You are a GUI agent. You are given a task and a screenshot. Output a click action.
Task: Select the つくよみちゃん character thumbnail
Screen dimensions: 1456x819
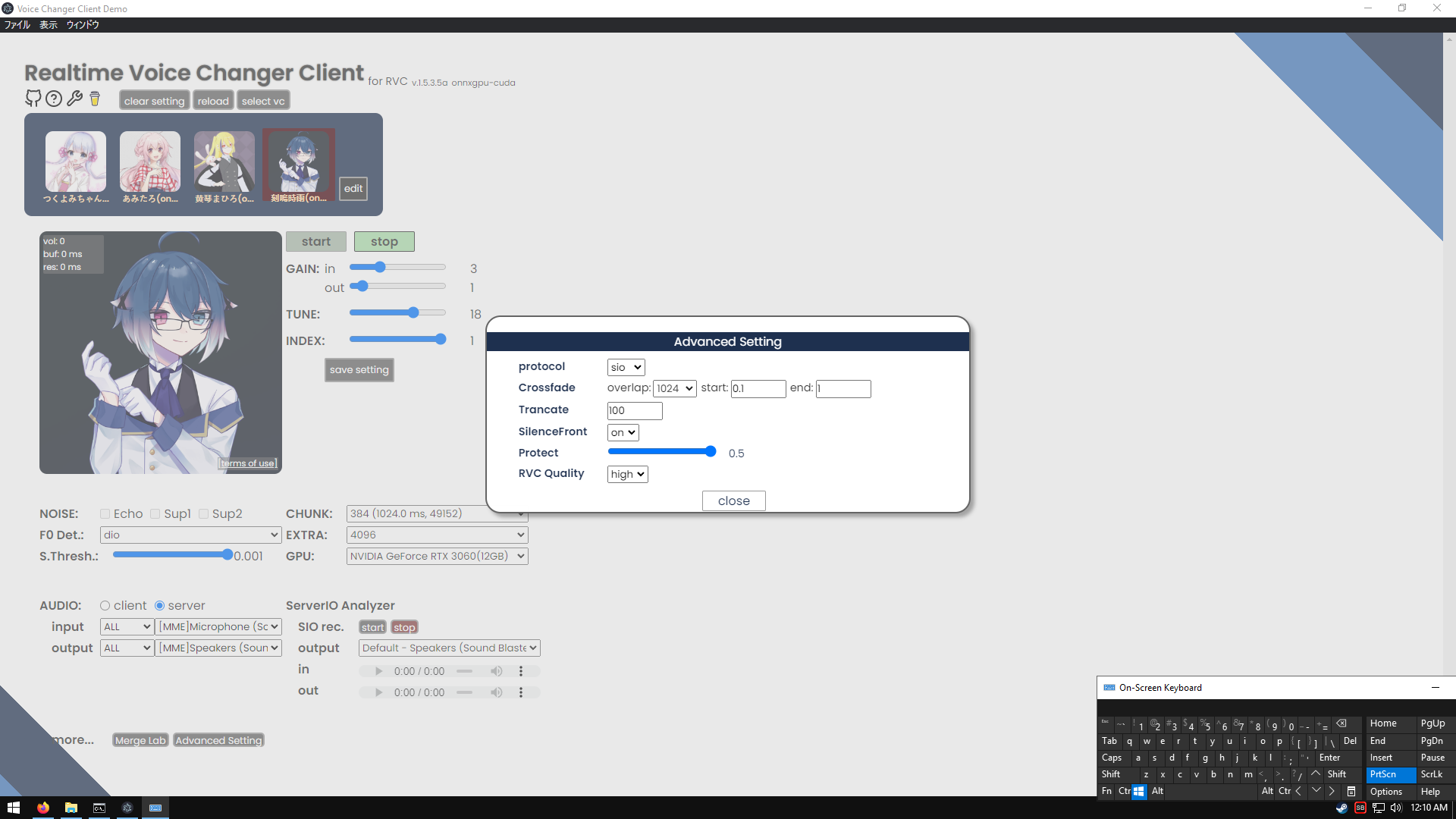point(75,162)
